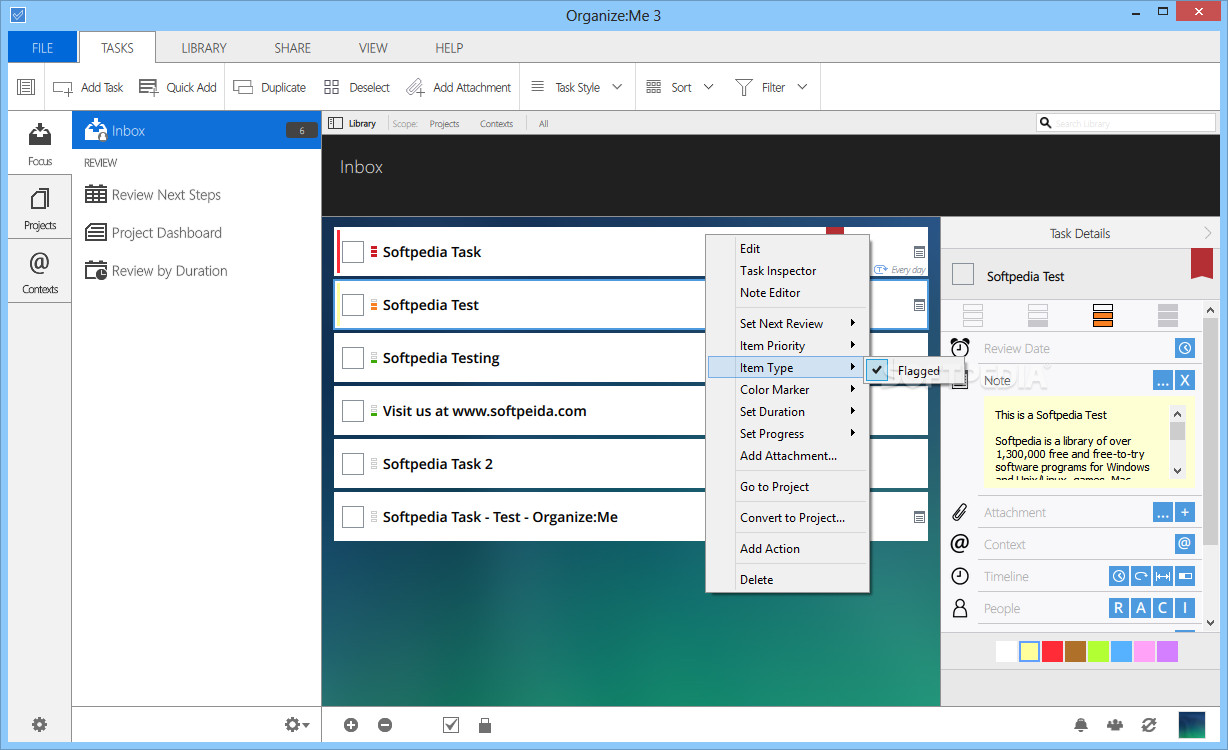Tick the checkbox for Softpedia Task - Test - Organize:Me

point(353,517)
